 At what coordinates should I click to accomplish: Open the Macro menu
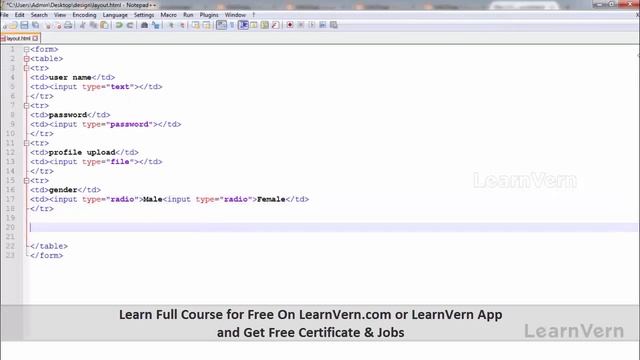coord(169,15)
